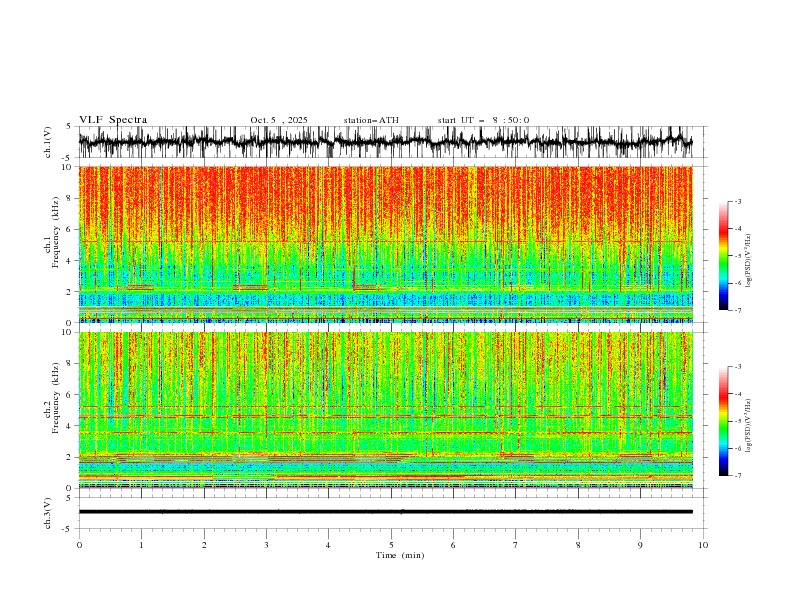The height and width of the screenshot is (612, 792).
Task: Click the "3" tick on the Time axis
Action: coord(266,545)
